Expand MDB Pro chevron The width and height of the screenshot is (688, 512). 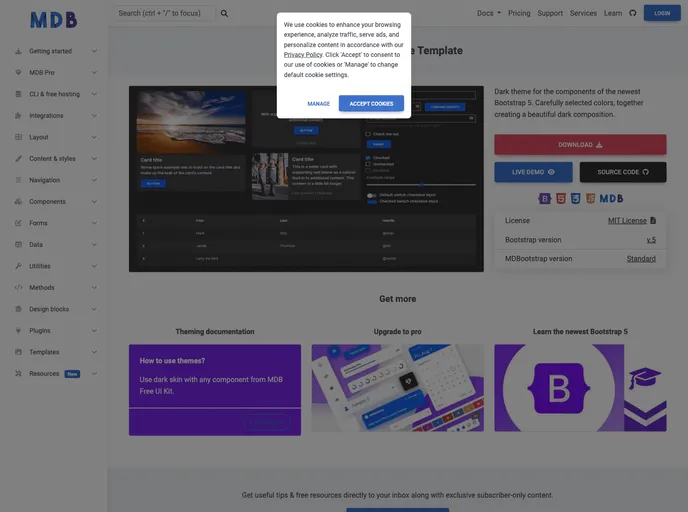[94, 73]
